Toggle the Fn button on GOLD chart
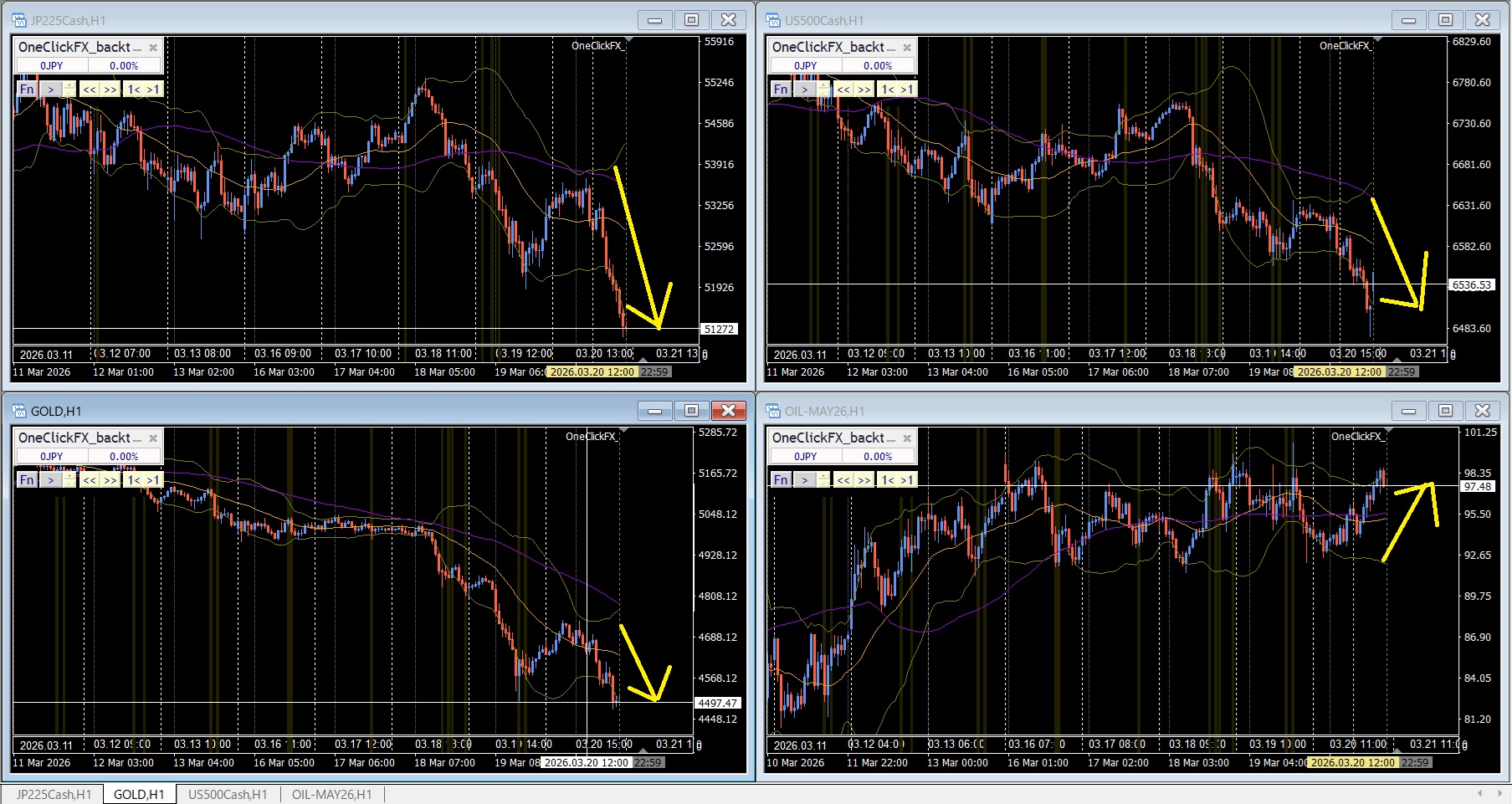 pos(27,480)
